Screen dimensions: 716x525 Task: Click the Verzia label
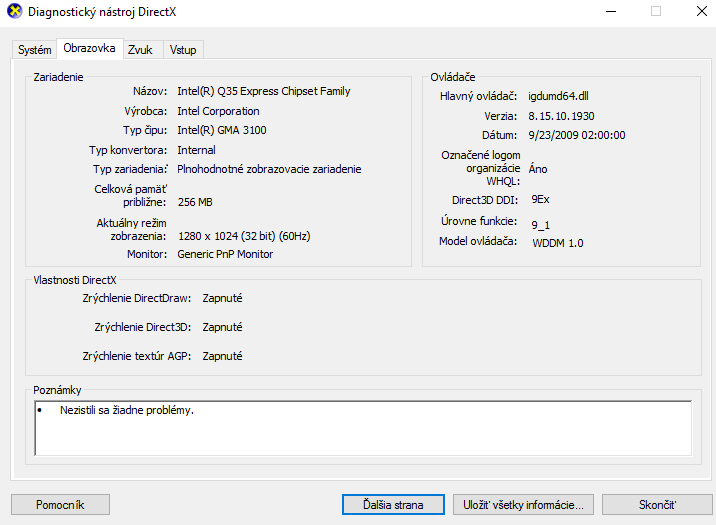coord(500,116)
